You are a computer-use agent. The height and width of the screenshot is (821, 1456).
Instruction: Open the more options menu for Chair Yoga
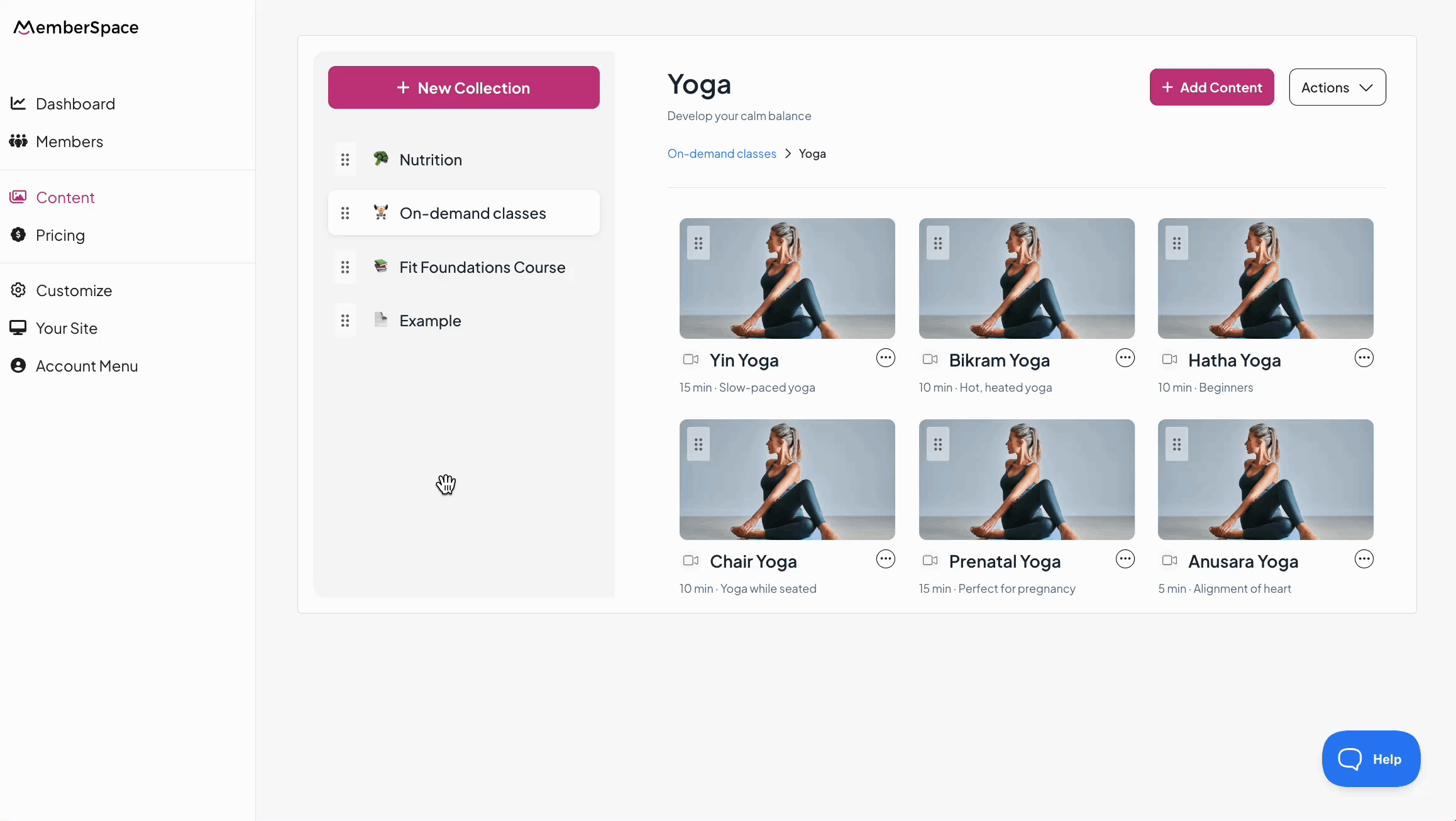click(x=886, y=559)
